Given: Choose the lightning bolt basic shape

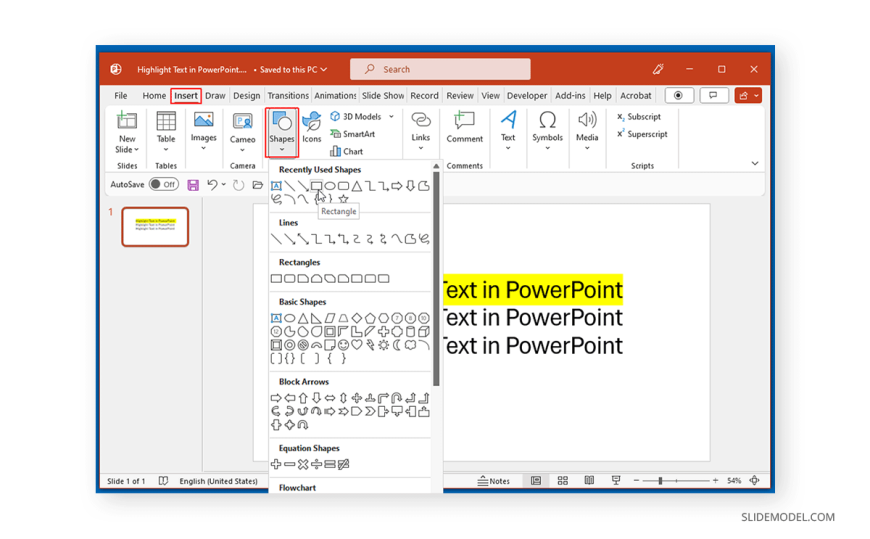Looking at the screenshot, I should [370, 345].
